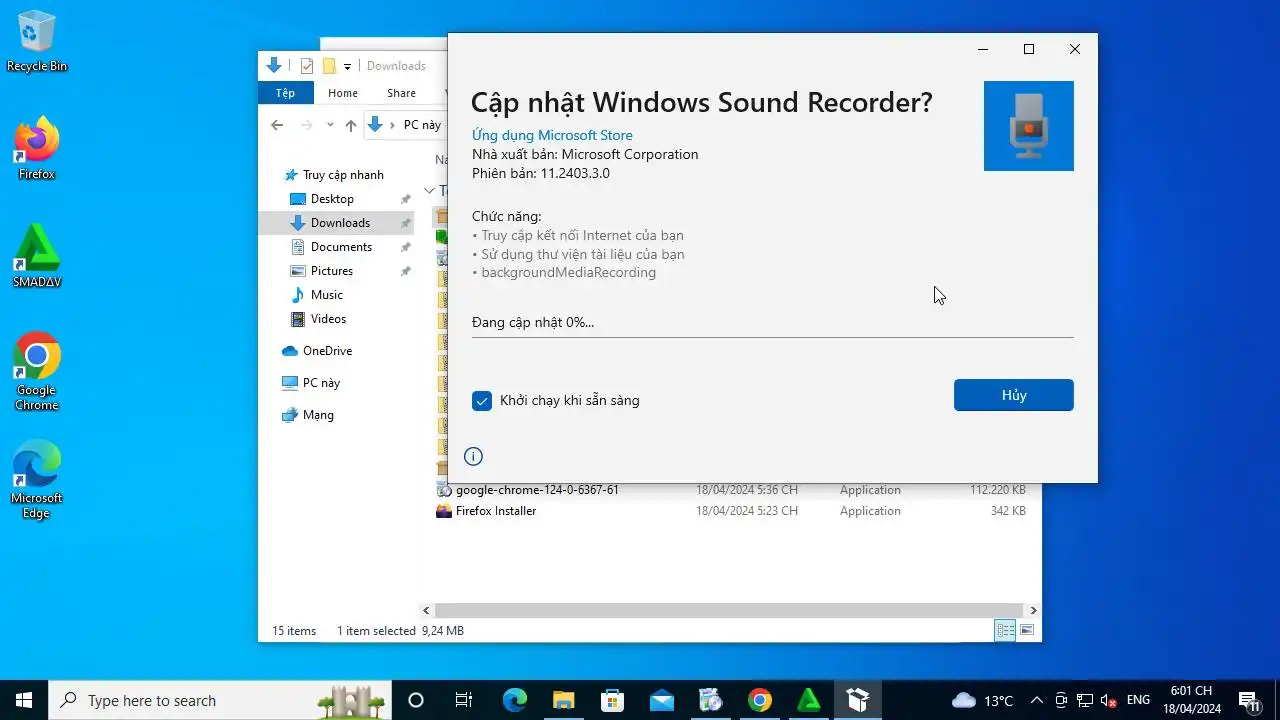
Task: Switch Explorer to large icons view
Action: pos(1027,630)
